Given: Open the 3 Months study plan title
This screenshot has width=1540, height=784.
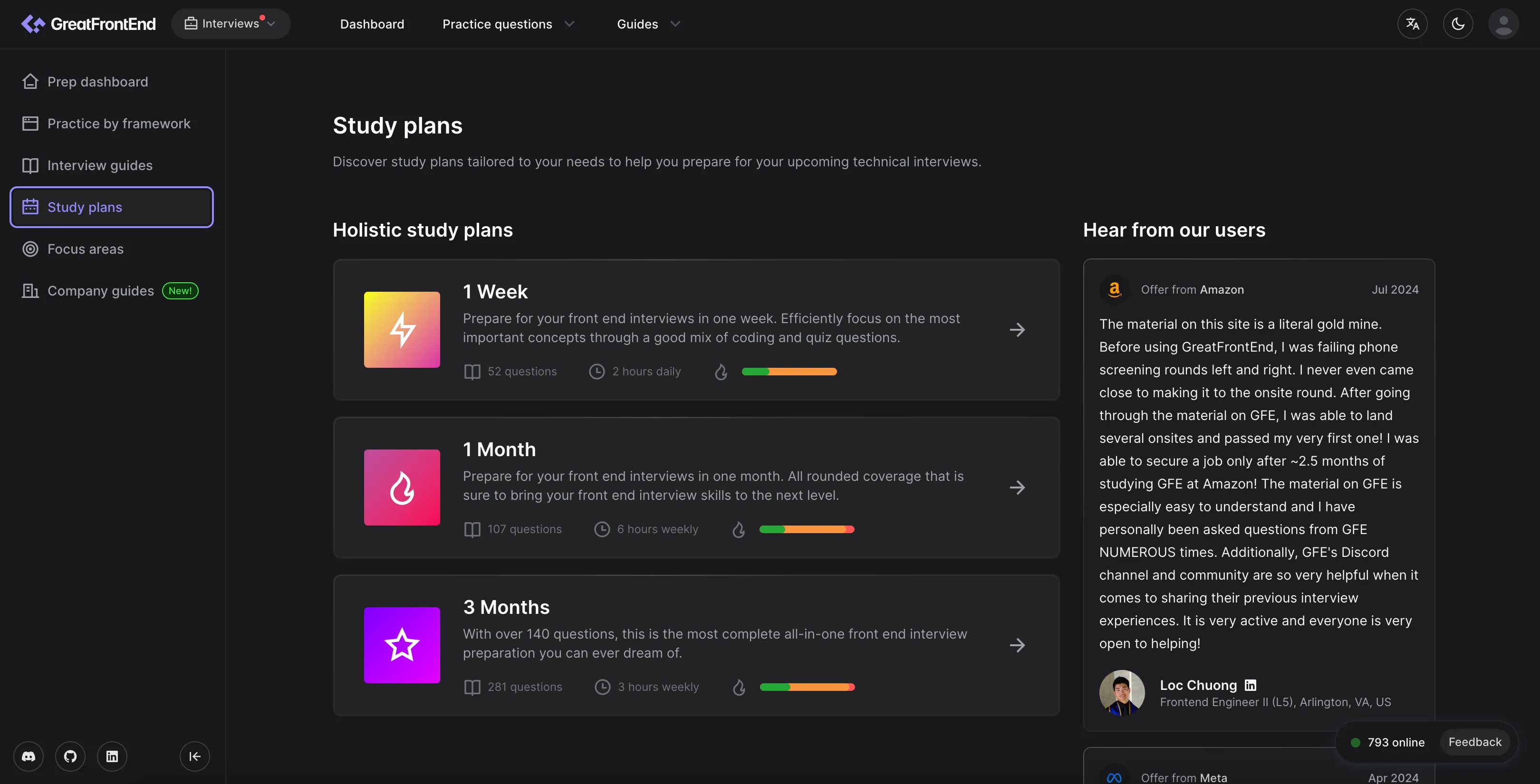Looking at the screenshot, I should (x=506, y=607).
